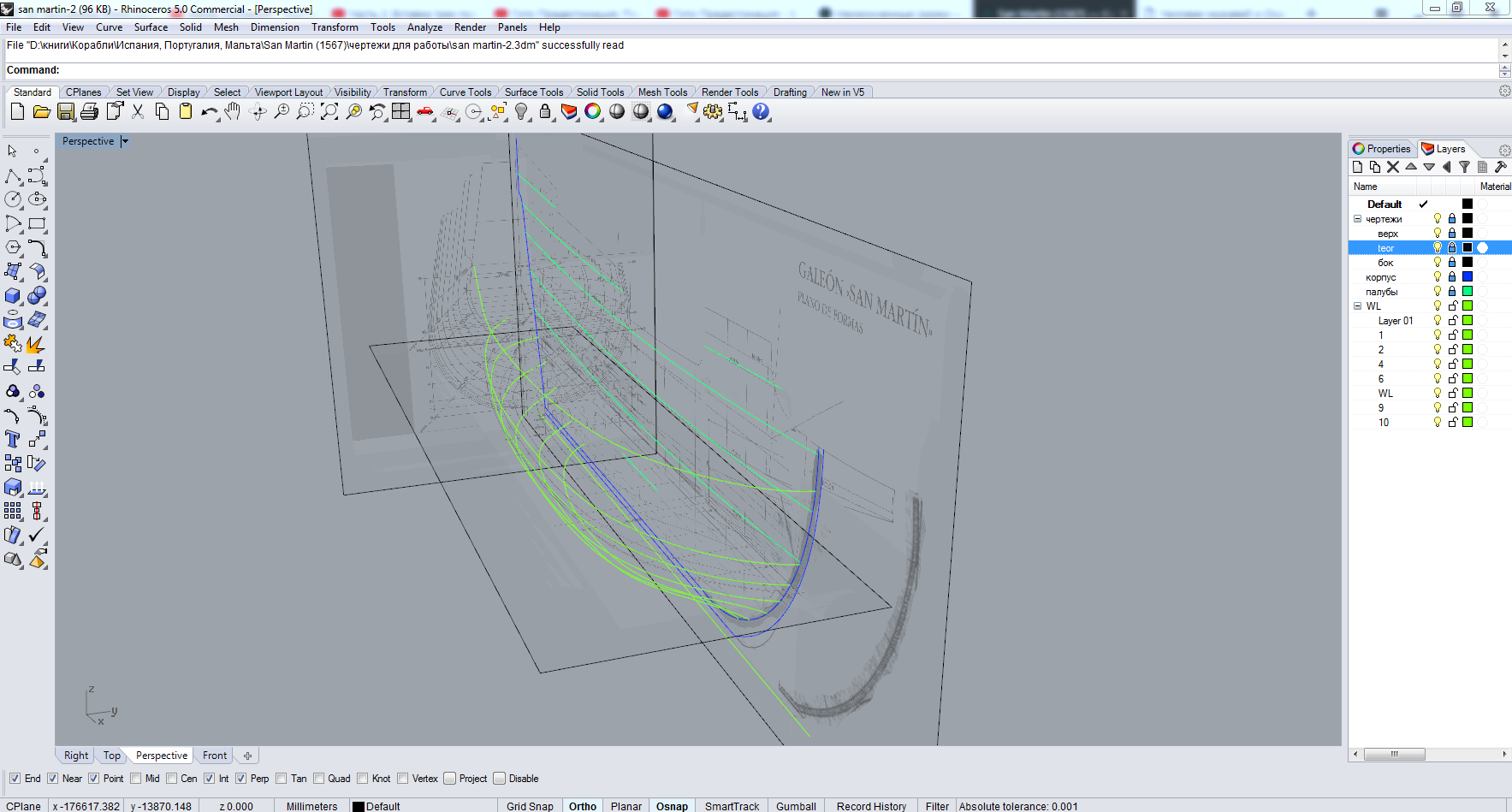Click the Help question mark icon
Screen dimensions: 1512x812
(x=761, y=112)
